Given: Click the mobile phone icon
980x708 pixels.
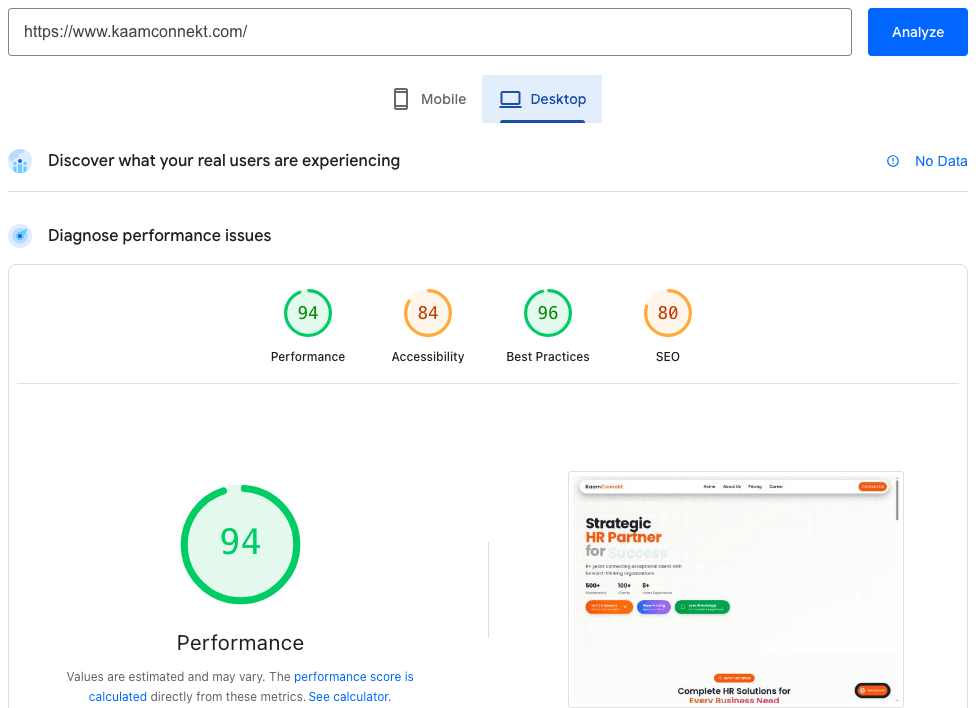Looking at the screenshot, I should pyautogui.click(x=401, y=99).
